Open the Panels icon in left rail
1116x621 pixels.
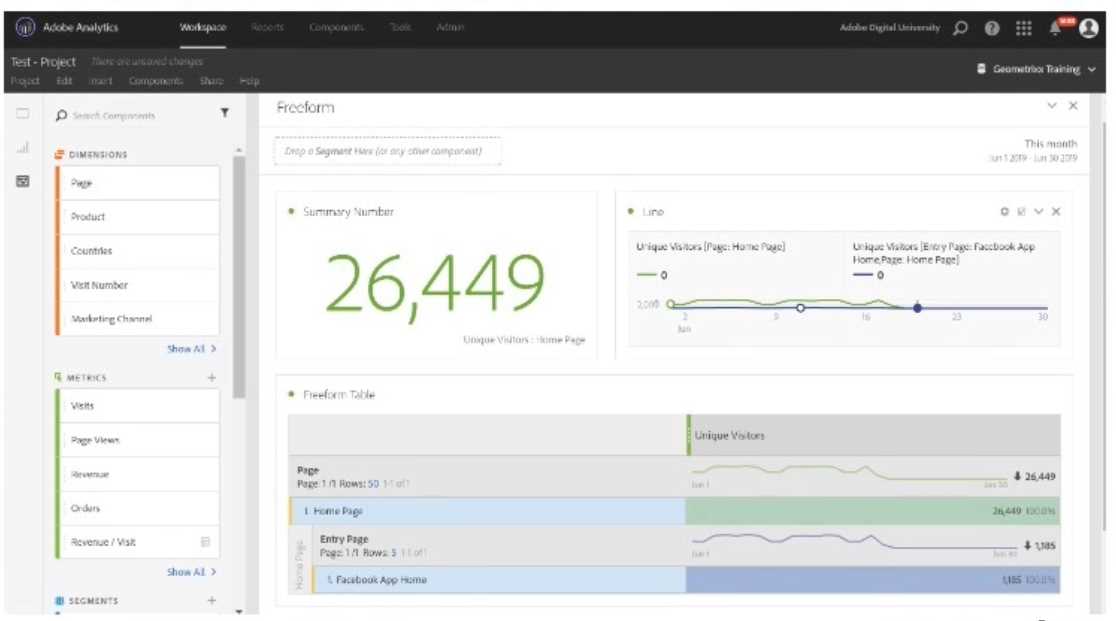[22, 115]
